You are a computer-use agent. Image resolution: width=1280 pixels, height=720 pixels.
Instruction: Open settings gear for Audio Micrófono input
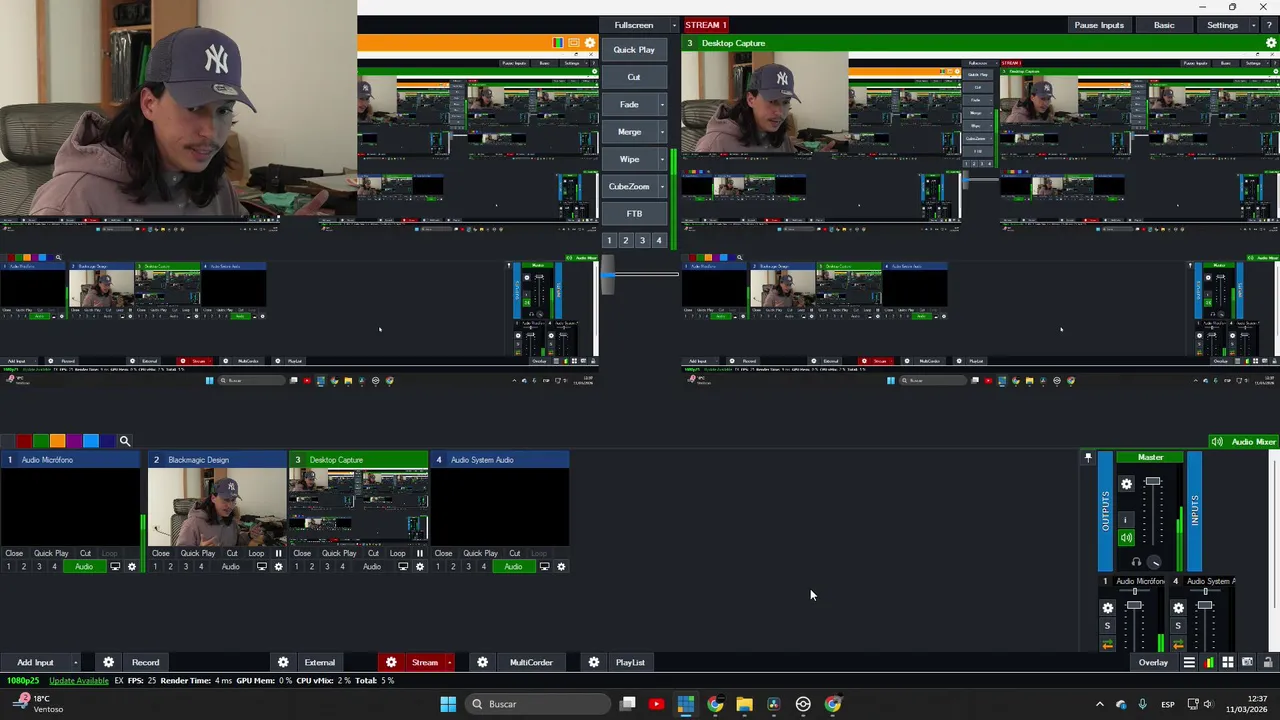coord(131,567)
